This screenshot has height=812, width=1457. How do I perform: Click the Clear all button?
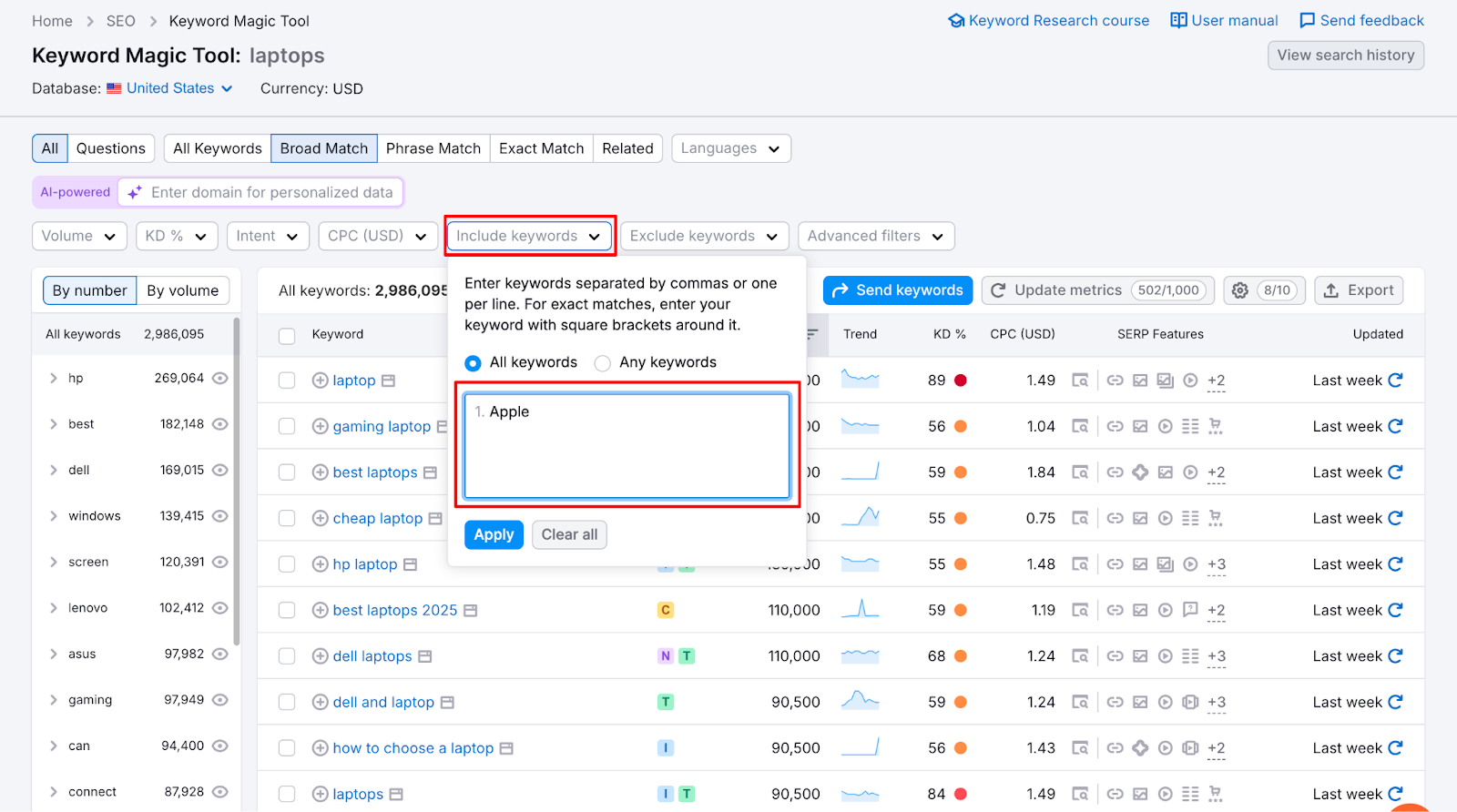570,534
